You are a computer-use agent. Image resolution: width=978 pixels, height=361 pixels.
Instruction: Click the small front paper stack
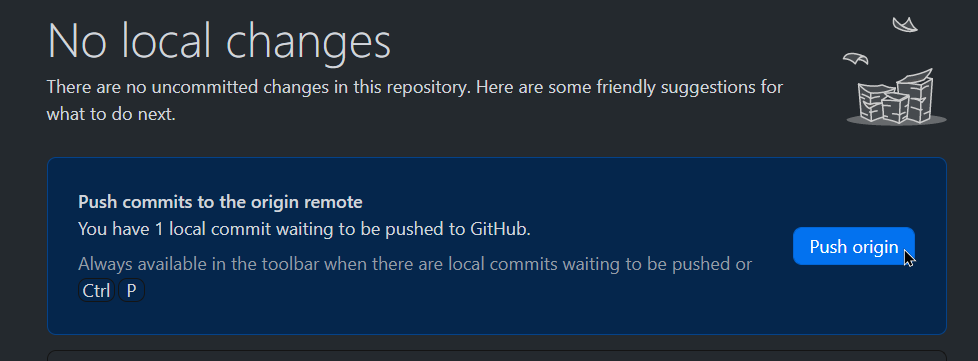tap(896, 108)
